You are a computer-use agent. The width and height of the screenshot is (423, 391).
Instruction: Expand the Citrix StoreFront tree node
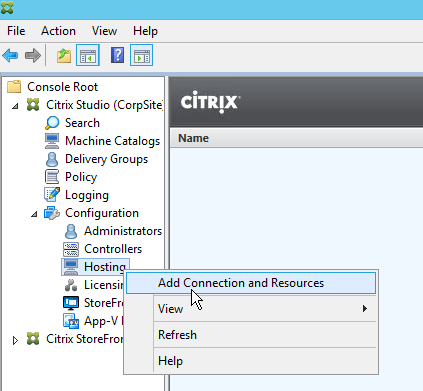click(15, 340)
